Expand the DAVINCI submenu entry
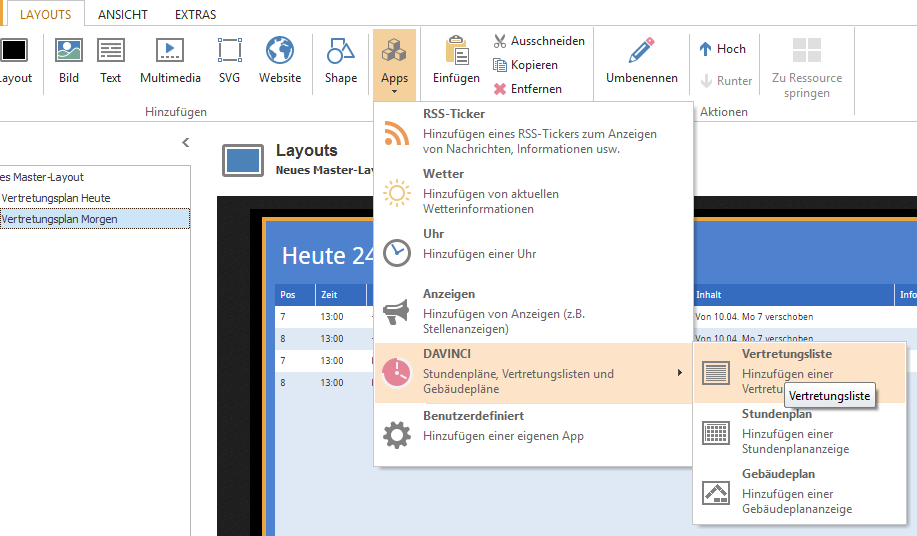The width and height of the screenshot is (917, 536). point(533,373)
